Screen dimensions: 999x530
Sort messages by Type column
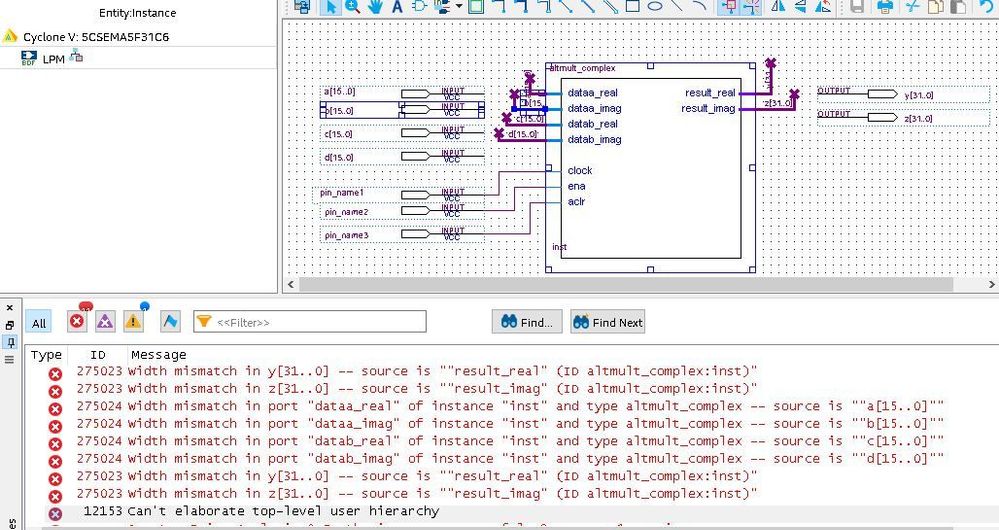point(47,355)
